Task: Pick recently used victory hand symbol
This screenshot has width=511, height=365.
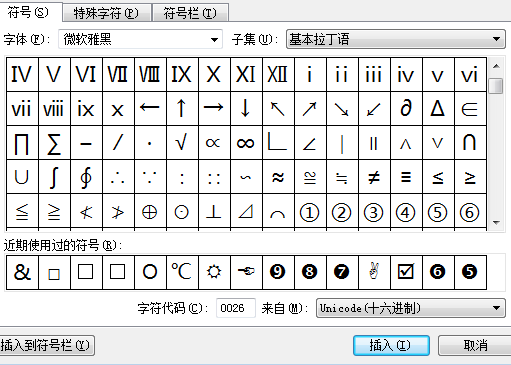Action: pyautogui.click(x=374, y=272)
